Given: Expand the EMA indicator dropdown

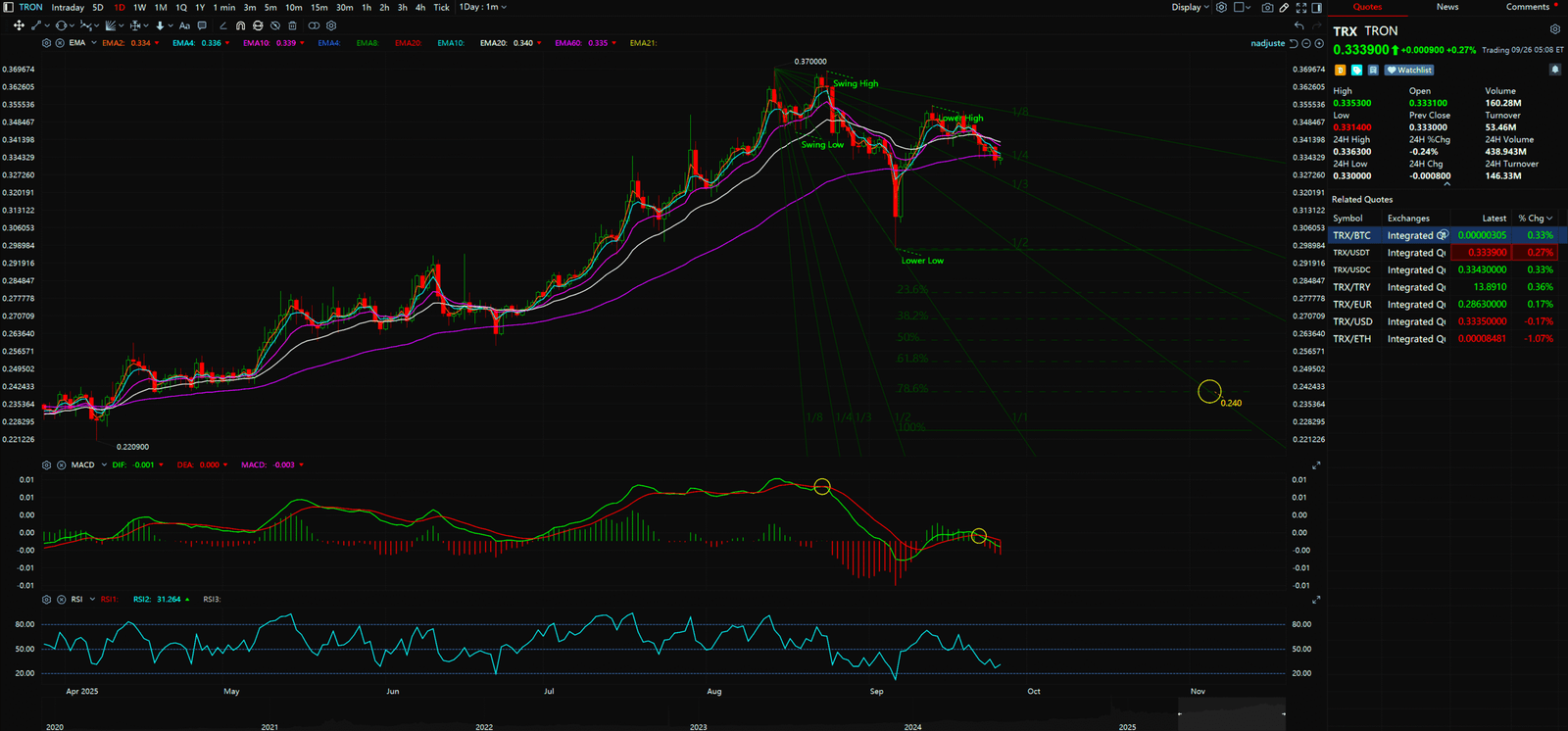Looking at the screenshot, I should coord(93,43).
